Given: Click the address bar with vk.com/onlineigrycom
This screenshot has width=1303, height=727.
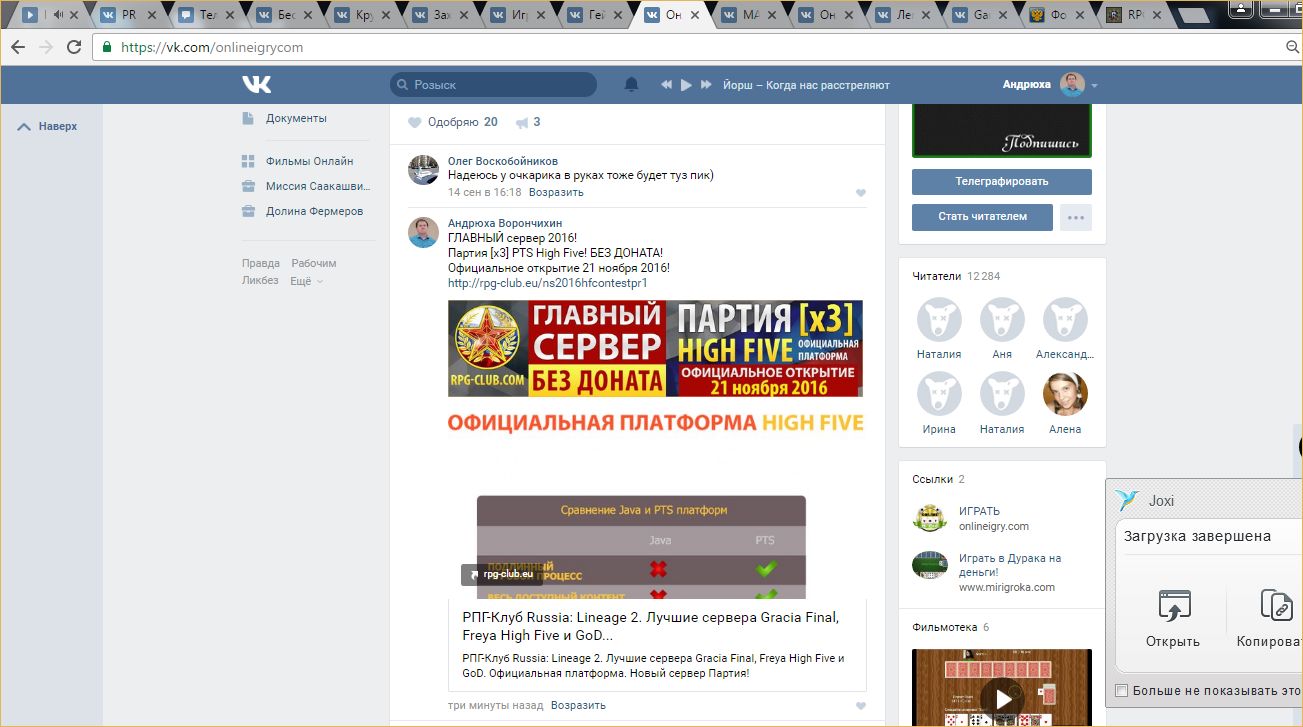Looking at the screenshot, I should (690, 47).
